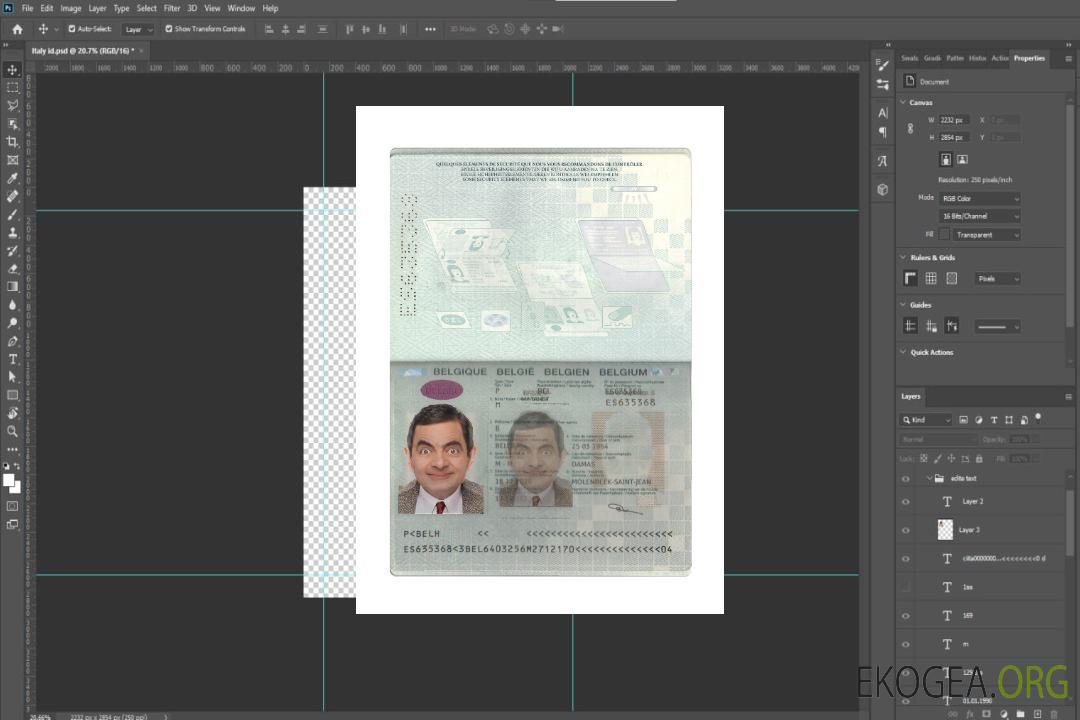The width and height of the screenshot is (1080, 720).
Task: Open the Transparent fill dropdown
Action: (x=987, y=235)
